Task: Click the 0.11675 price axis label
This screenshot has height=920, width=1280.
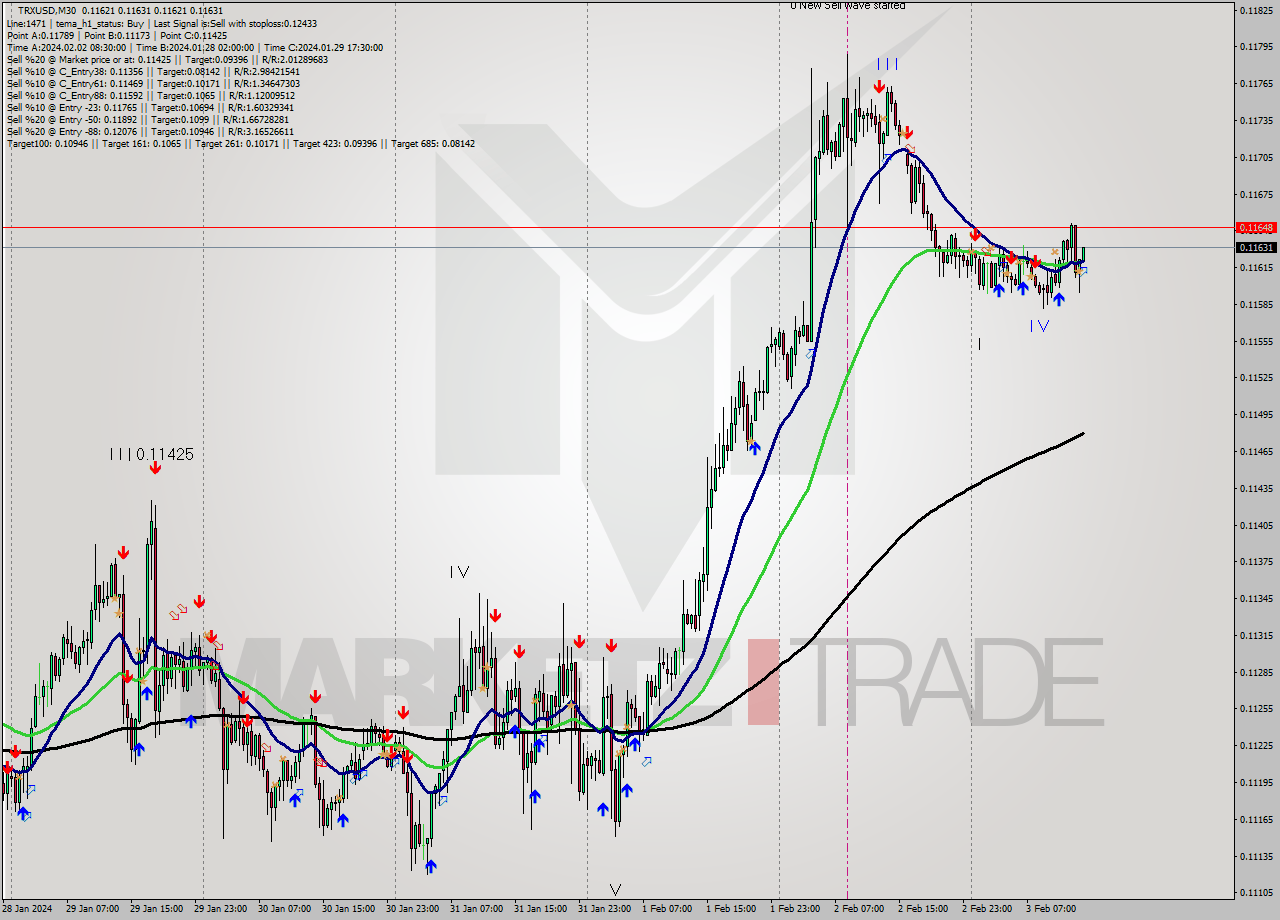Action: coord(1256,194)
